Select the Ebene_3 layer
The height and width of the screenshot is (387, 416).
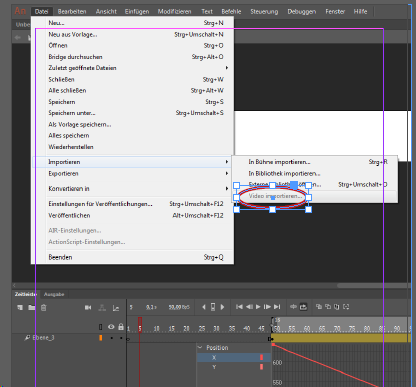43,338
